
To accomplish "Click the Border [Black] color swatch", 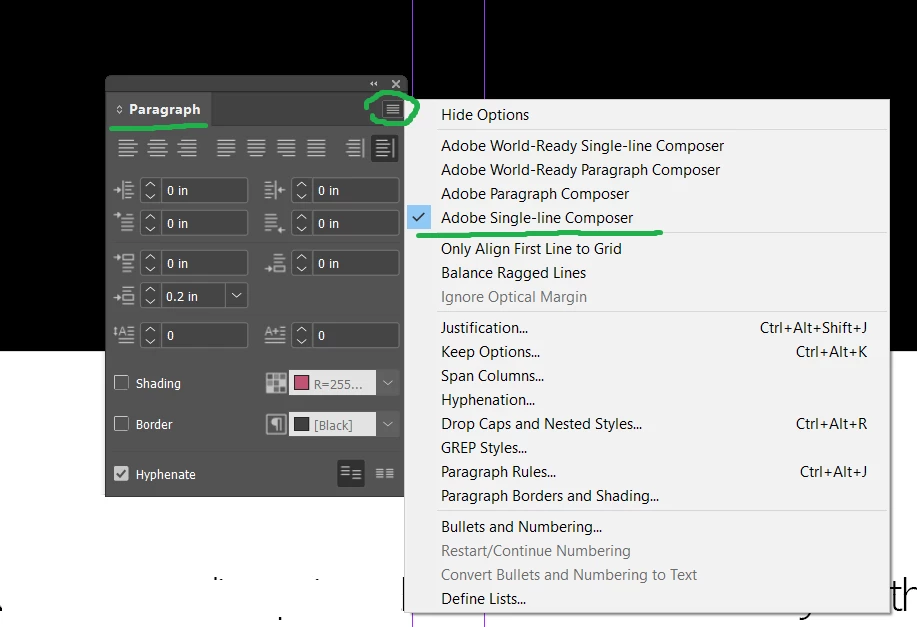I will point(301,424).
